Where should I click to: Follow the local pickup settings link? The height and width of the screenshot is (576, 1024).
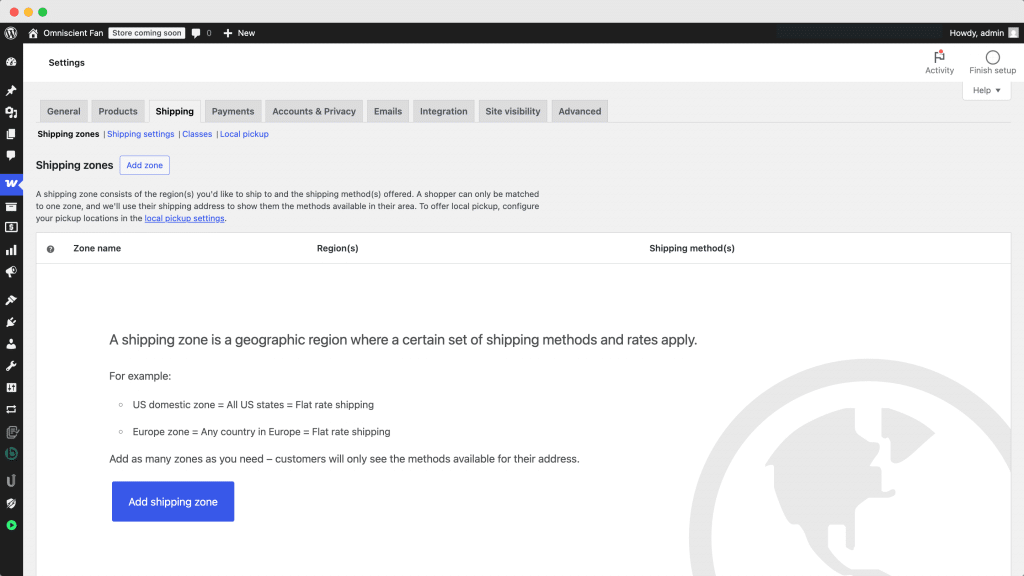point(184,218)
